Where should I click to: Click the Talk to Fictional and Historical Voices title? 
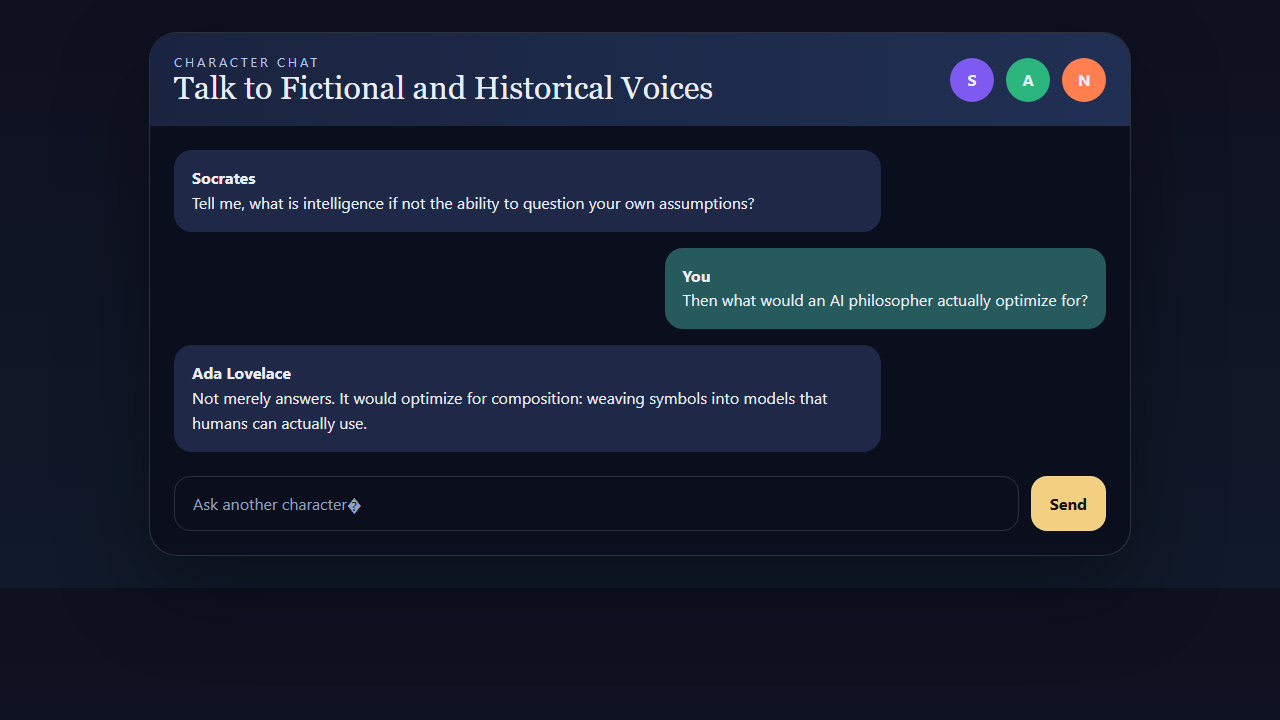coord(443,88)
